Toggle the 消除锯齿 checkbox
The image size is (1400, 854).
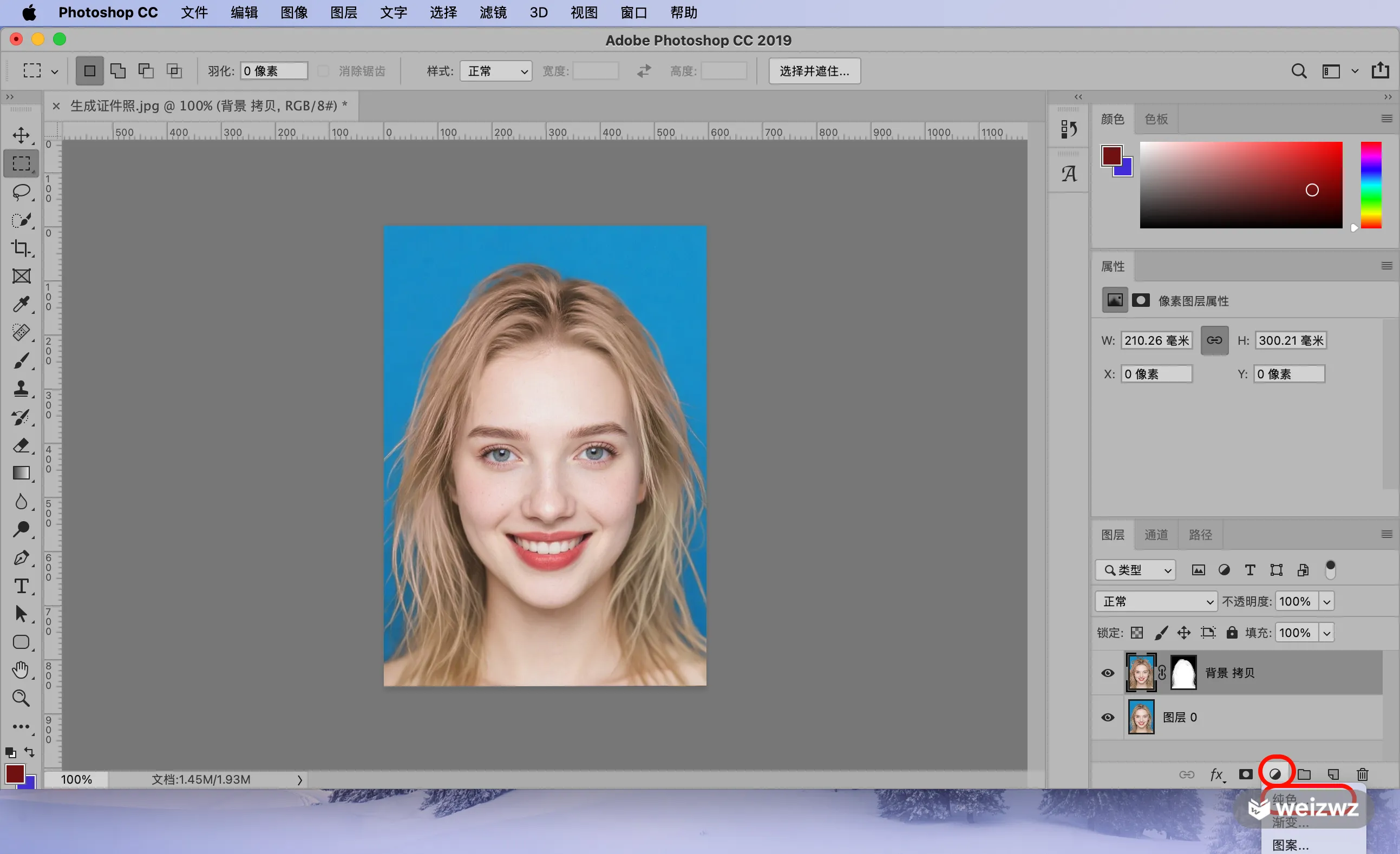(x=323, y=71)
